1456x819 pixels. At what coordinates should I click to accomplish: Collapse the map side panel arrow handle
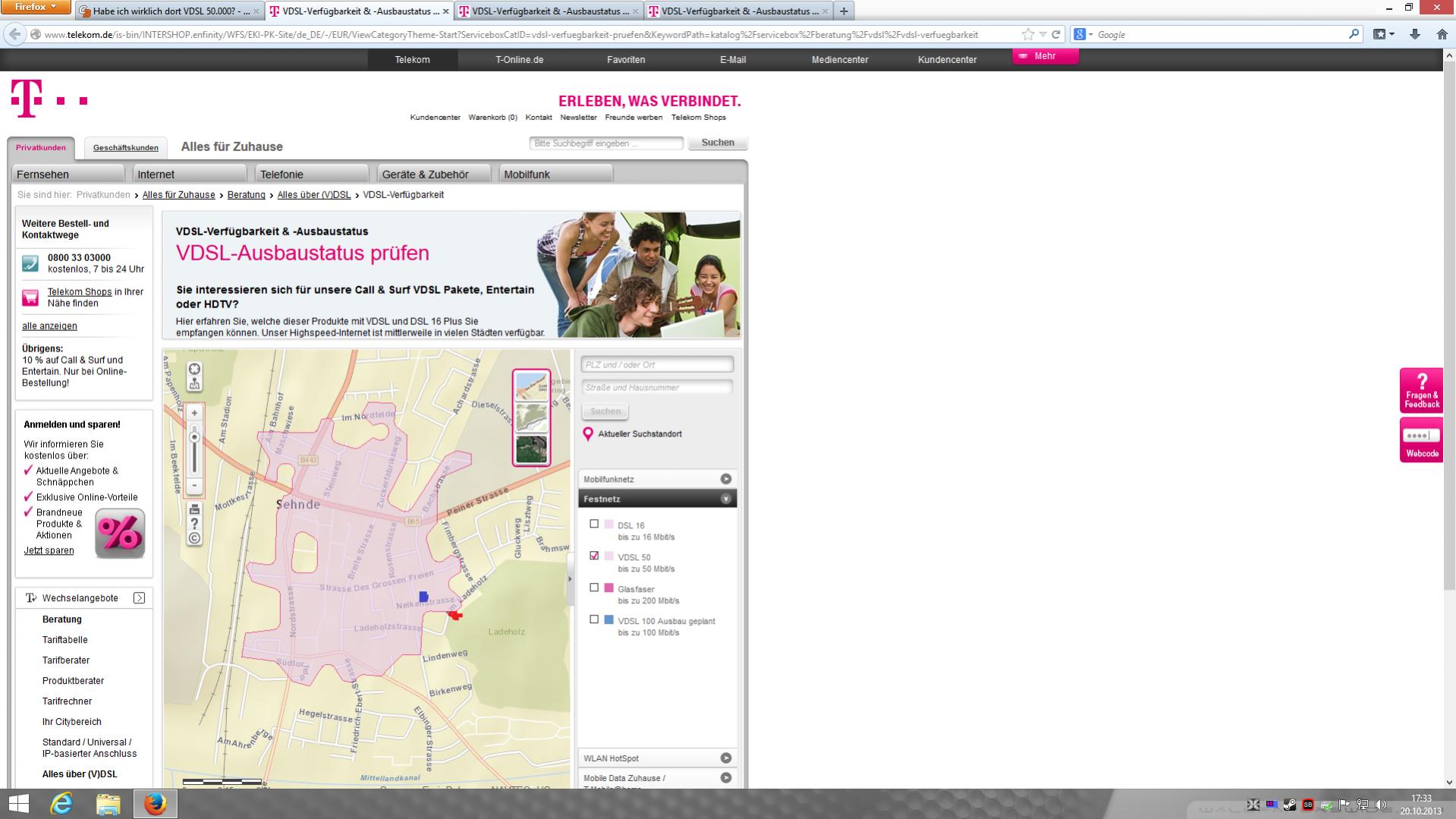point(570,579)
